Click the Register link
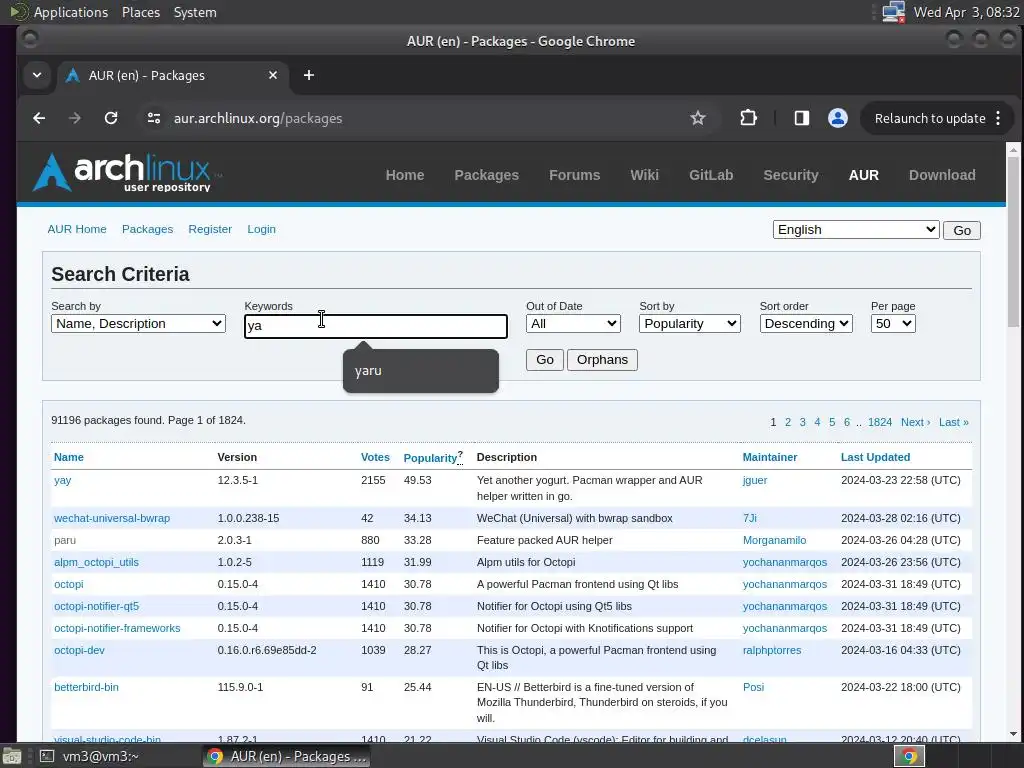Viewport: 1024px width, 768px height. [x=210, y=229]
